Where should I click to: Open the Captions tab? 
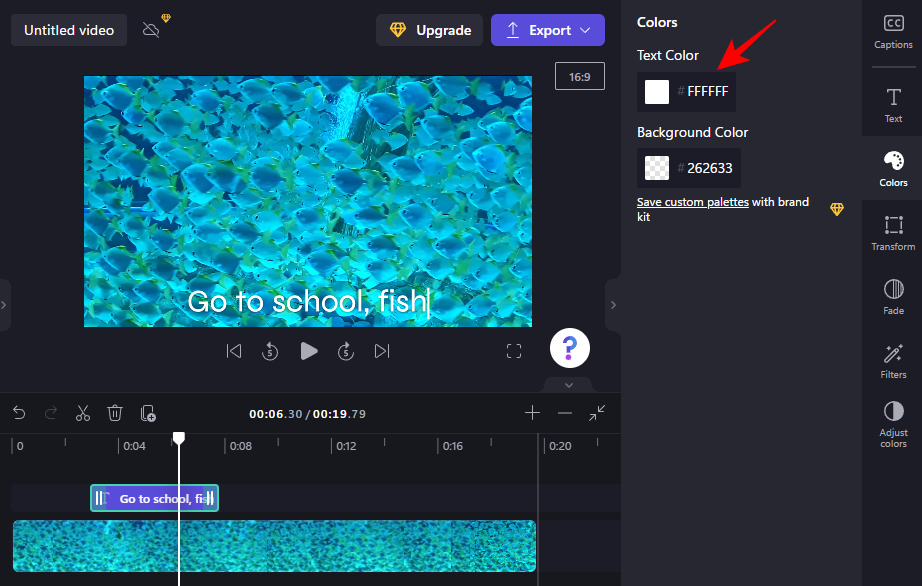click(893, 31)
